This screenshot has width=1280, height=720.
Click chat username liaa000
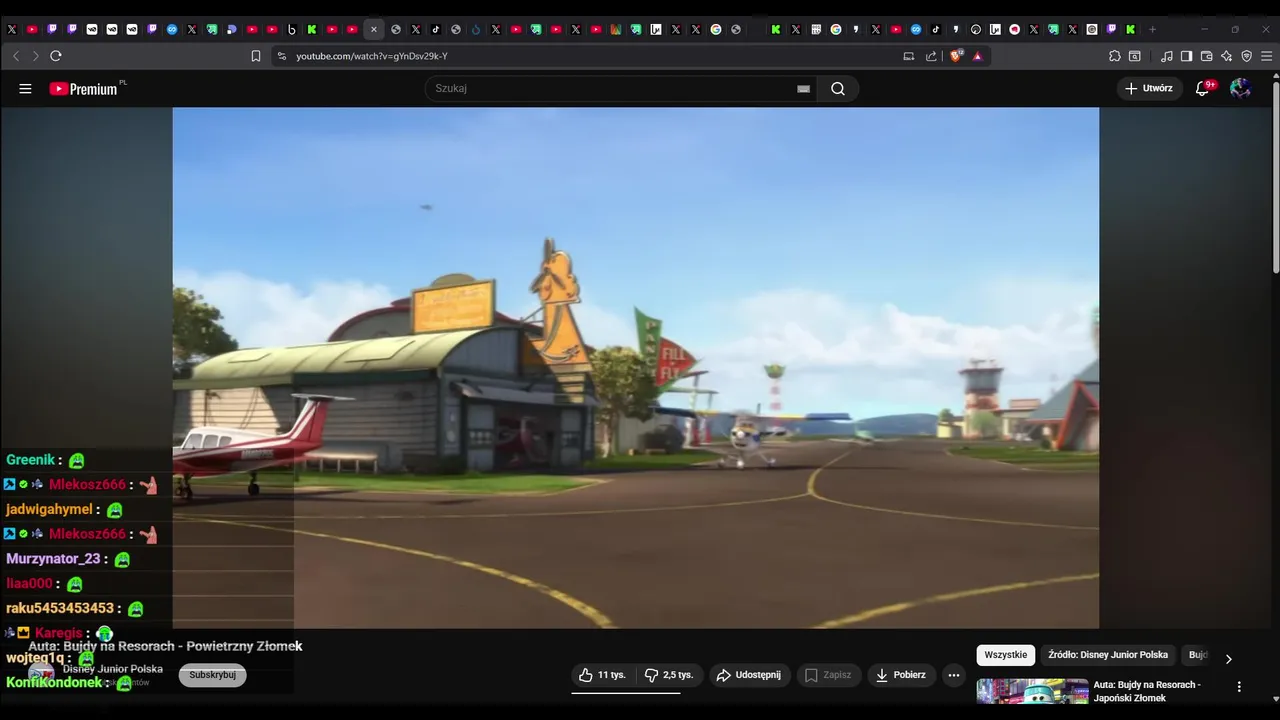[x=29, y=583]
